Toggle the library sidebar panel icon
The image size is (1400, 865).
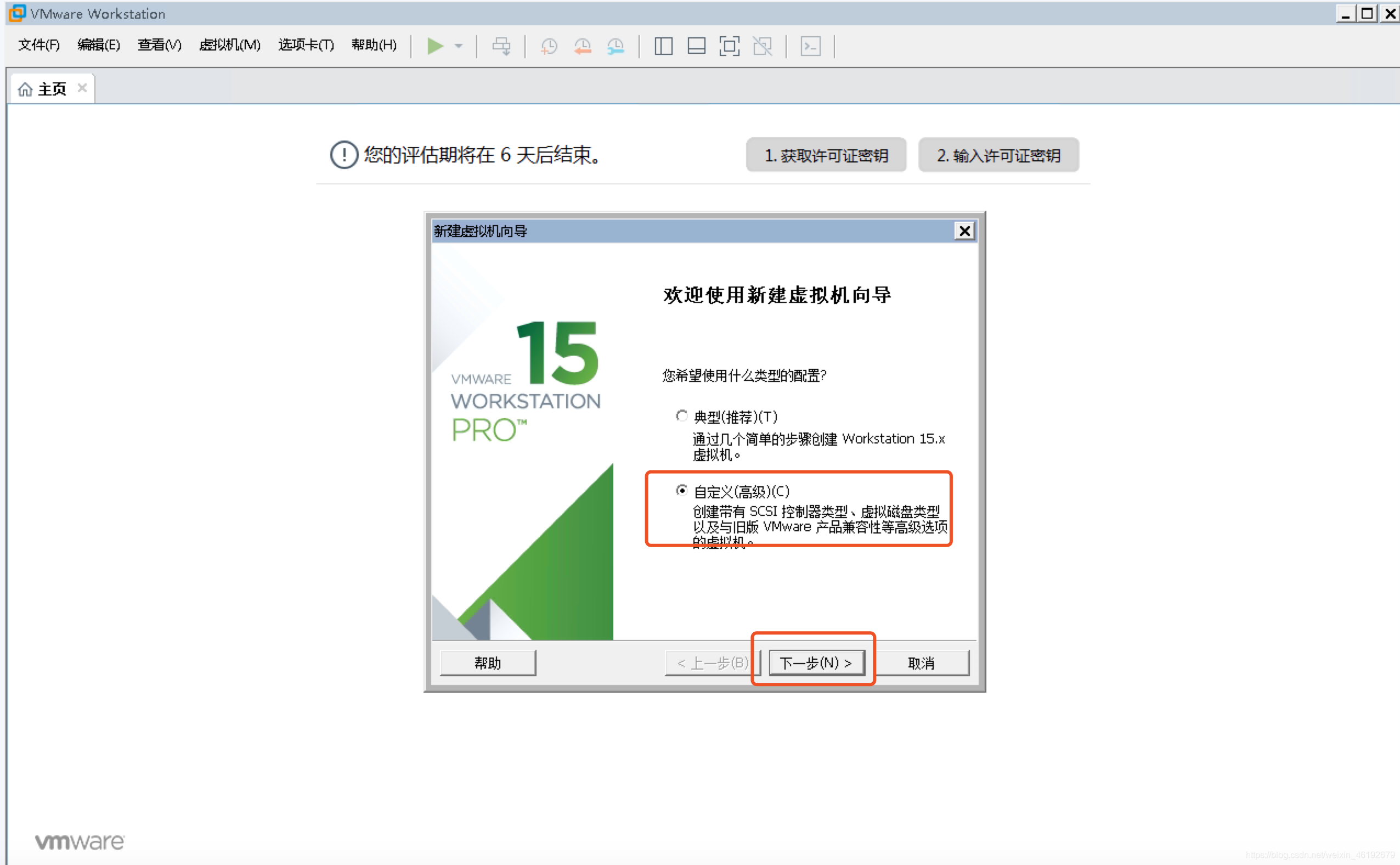pyautogui.click(x=663, y=46)
